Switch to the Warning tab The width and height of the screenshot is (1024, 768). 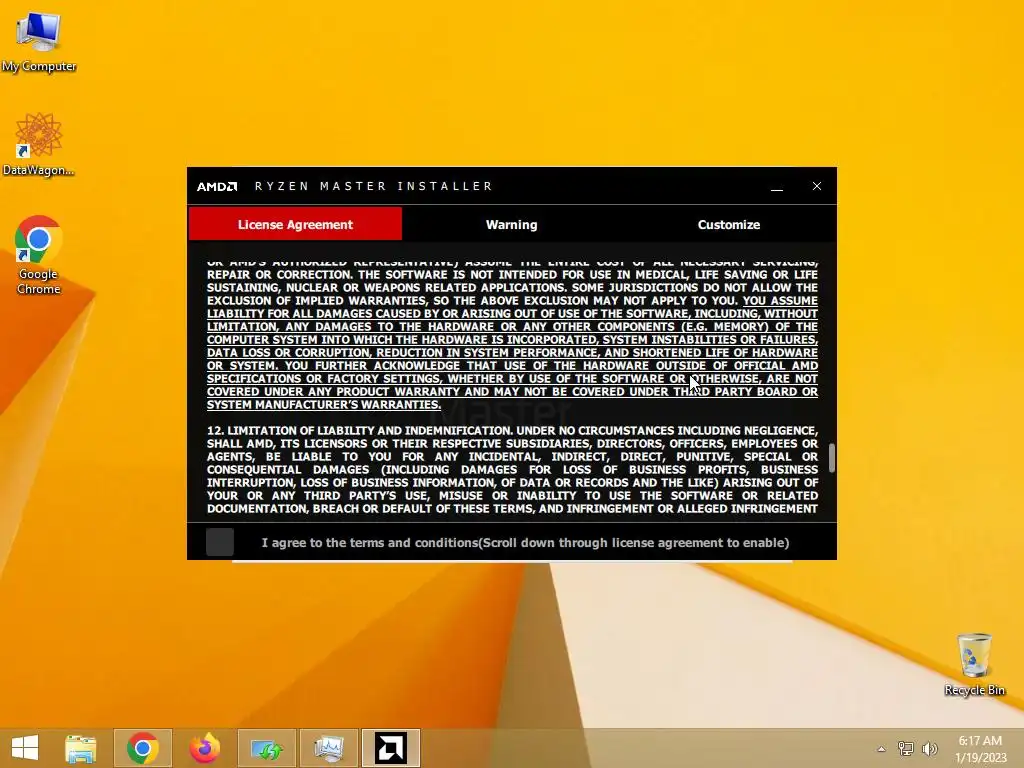(x=511, y=225)
